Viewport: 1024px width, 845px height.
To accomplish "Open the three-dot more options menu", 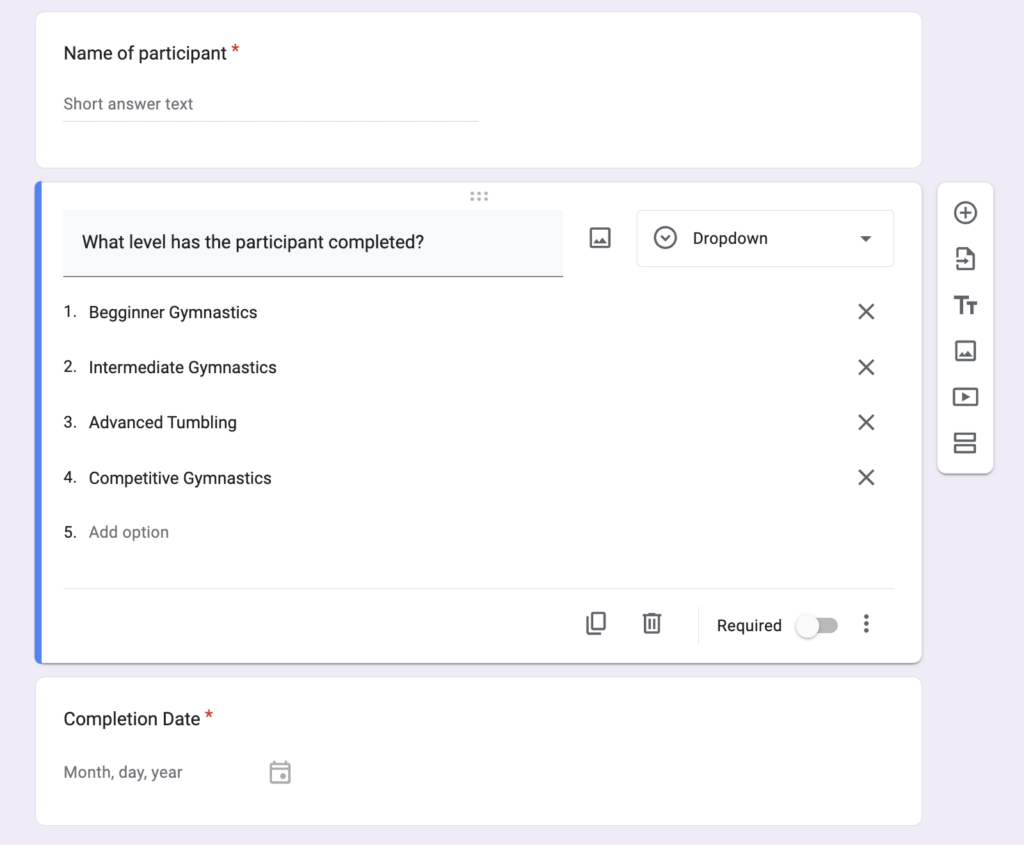I will (866, 623).
